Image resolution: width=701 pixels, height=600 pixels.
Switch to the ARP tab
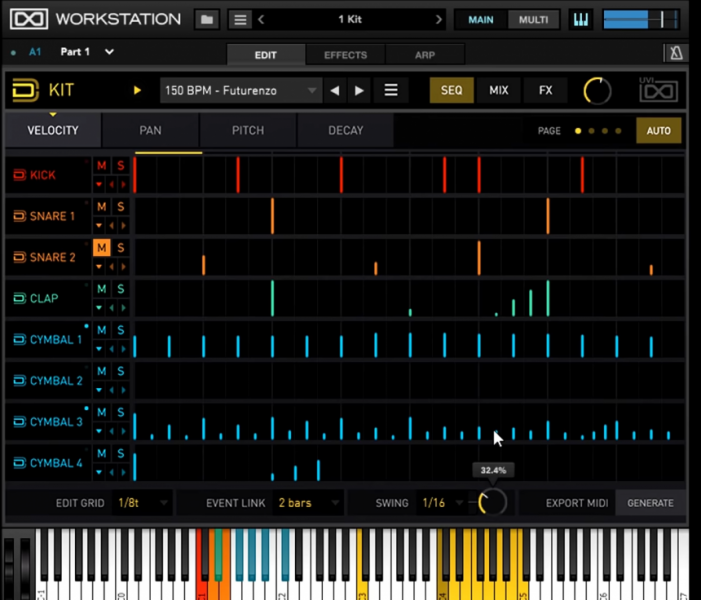click(x=425, y=55)
